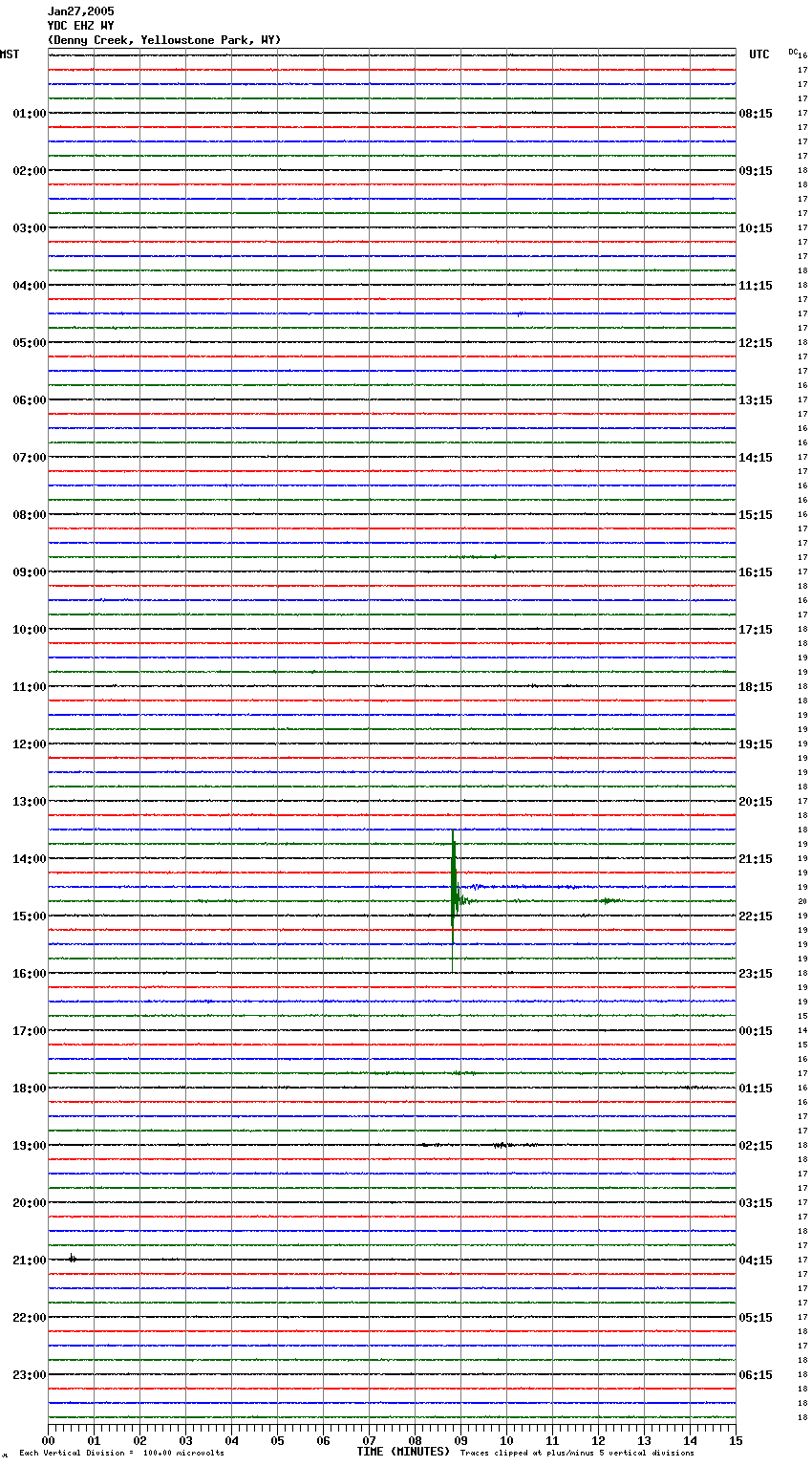Select the '15:00' MST hour label
The image size is (812, 1466).
(30, 916)
